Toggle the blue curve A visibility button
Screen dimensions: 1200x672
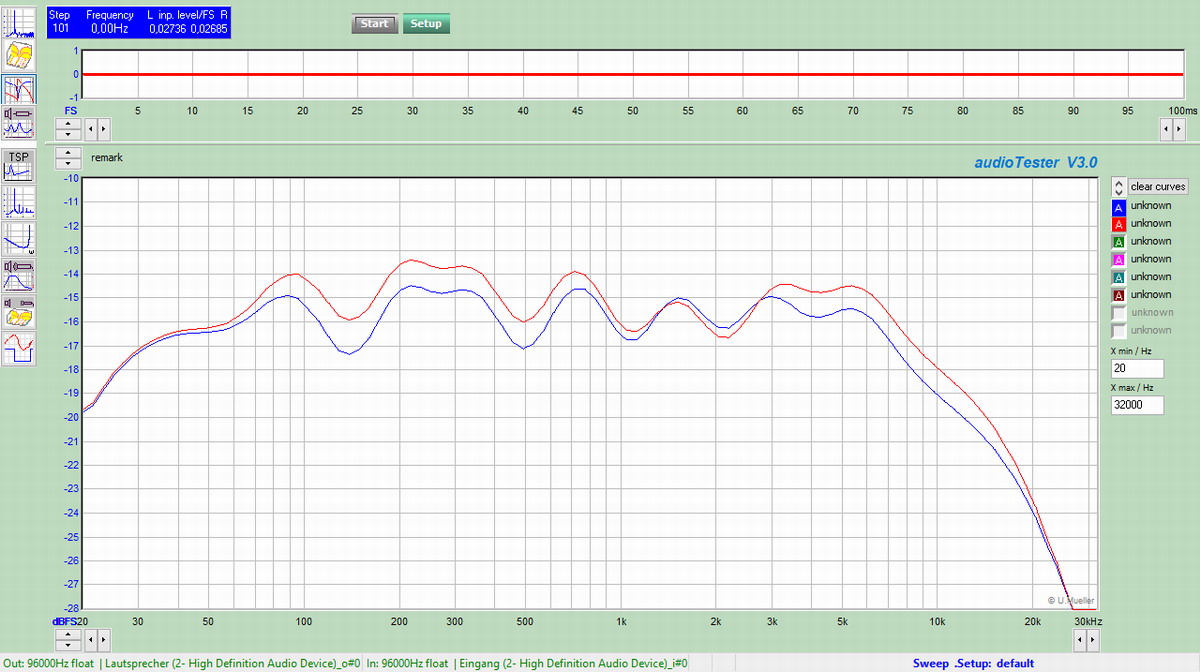coord(1119,206)
